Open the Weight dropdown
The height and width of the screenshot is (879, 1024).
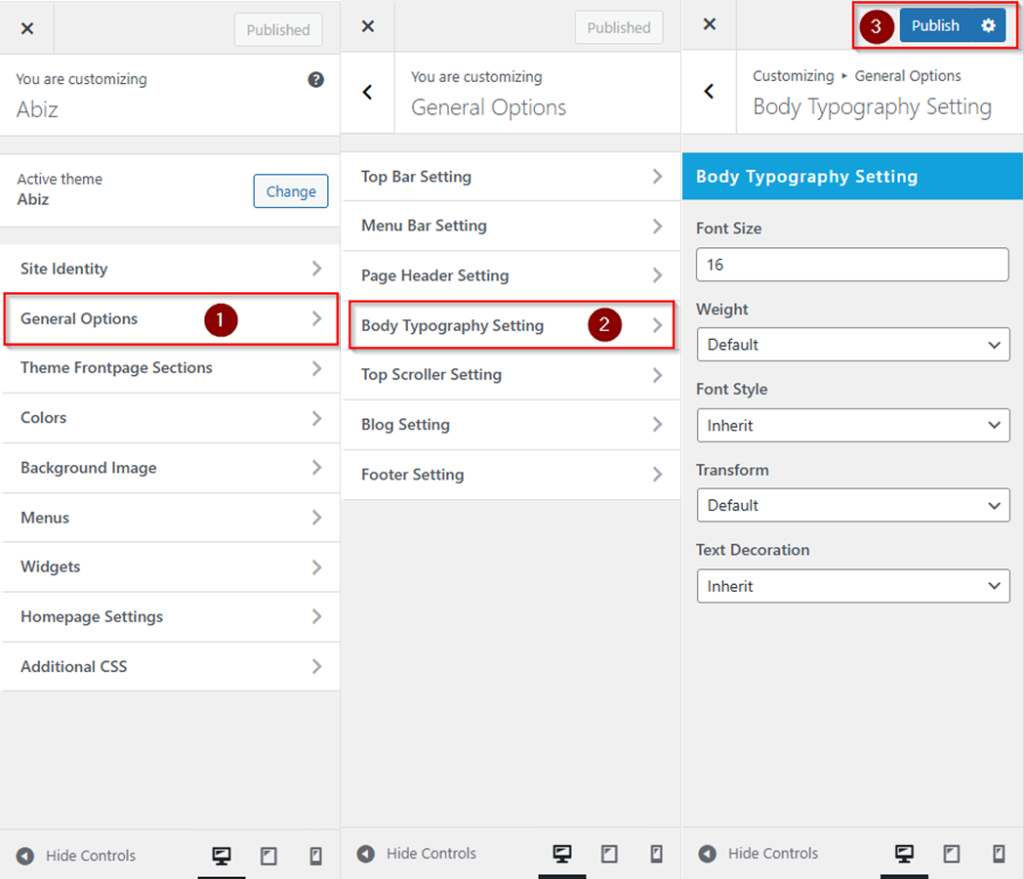pos(853,345)
